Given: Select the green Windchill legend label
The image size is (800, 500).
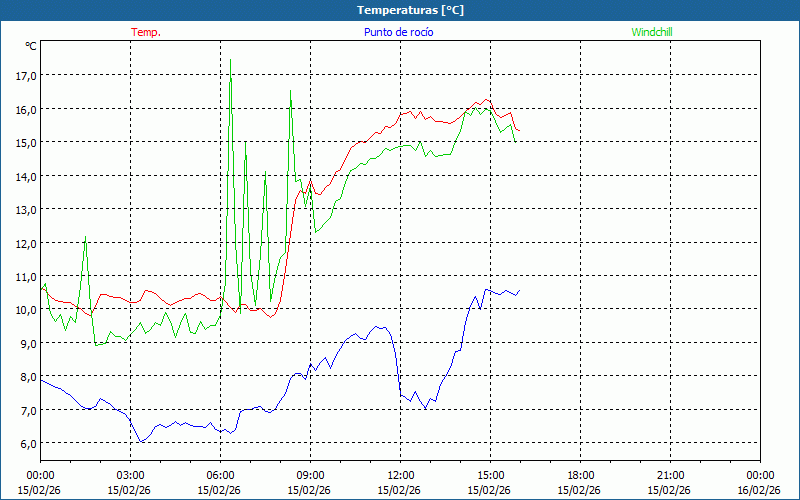Looking at the screenshot, I should click(x=652, y=32).
